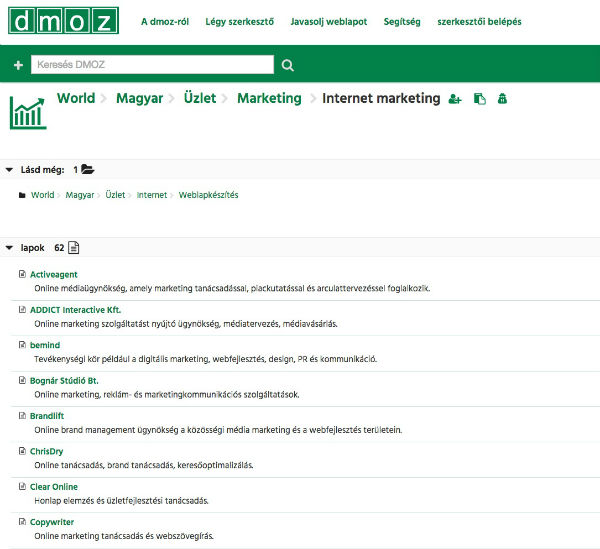
Task: Collapse the Lásd még section
Action: pyautogui.click(x=10, y=169)
